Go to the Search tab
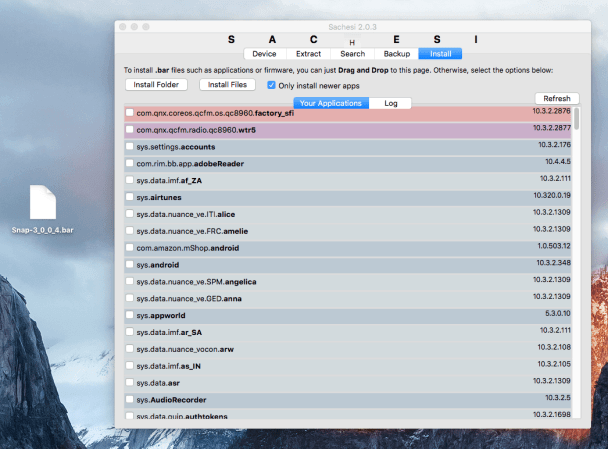This screenshot has height=449, width=608. pos(352,54)
